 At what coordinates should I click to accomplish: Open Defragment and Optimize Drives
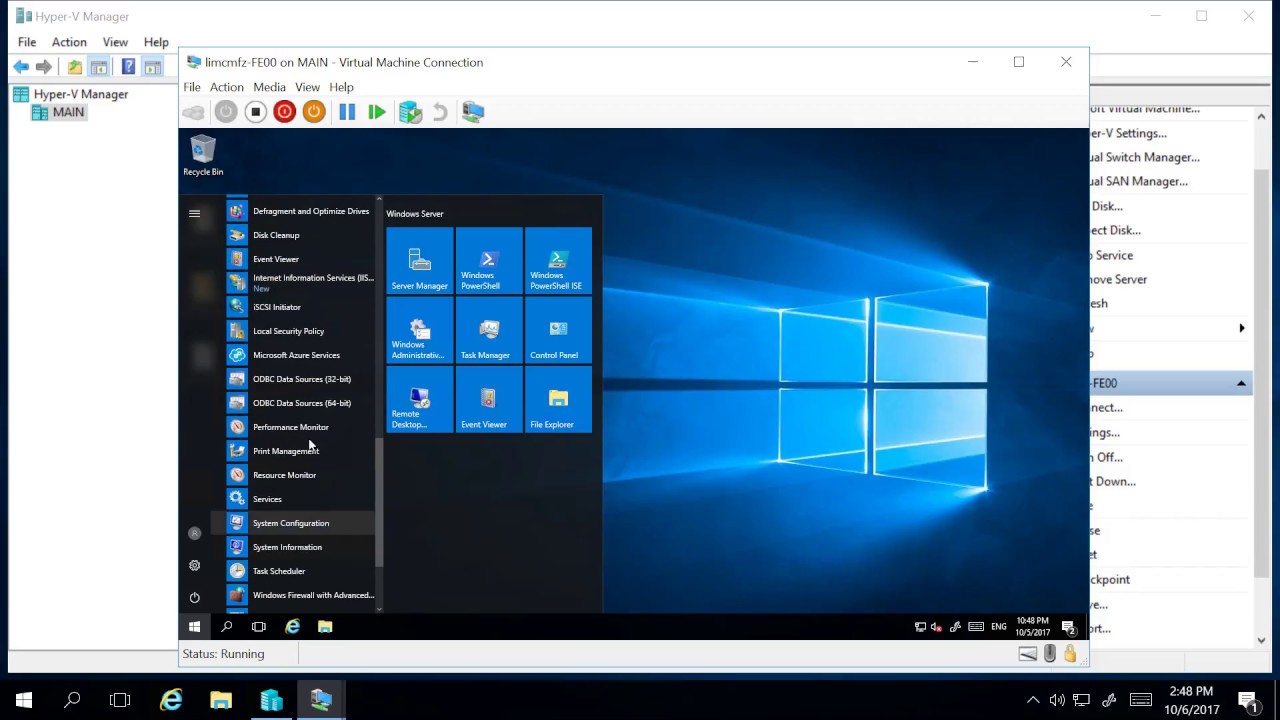[x=299, y=211]
